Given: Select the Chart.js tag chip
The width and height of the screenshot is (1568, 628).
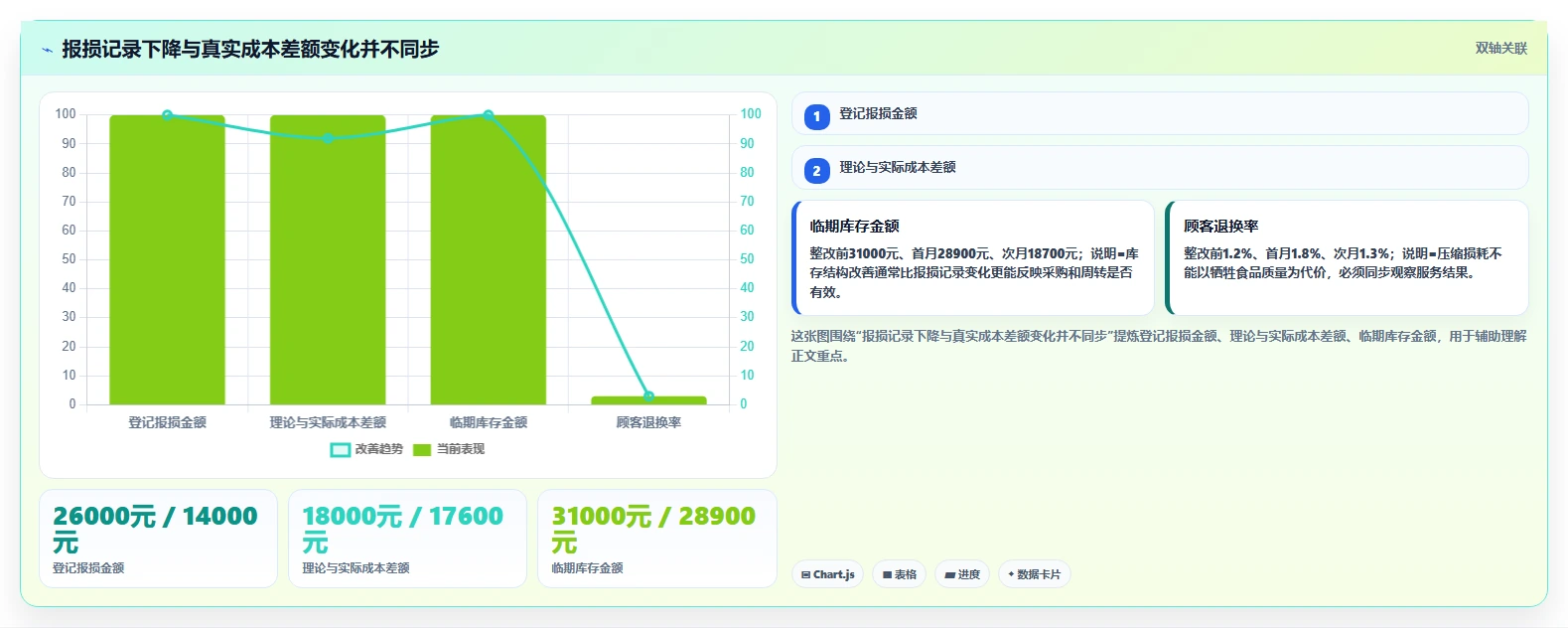Looking at the screenshot, I should point(827,574).
